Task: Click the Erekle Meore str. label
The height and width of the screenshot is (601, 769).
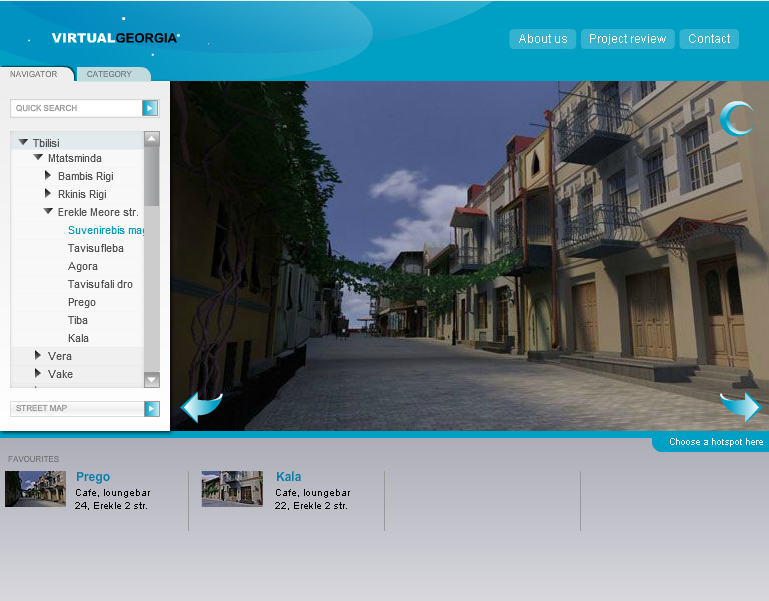Action: pyautogui.click(x=98, y=212)
